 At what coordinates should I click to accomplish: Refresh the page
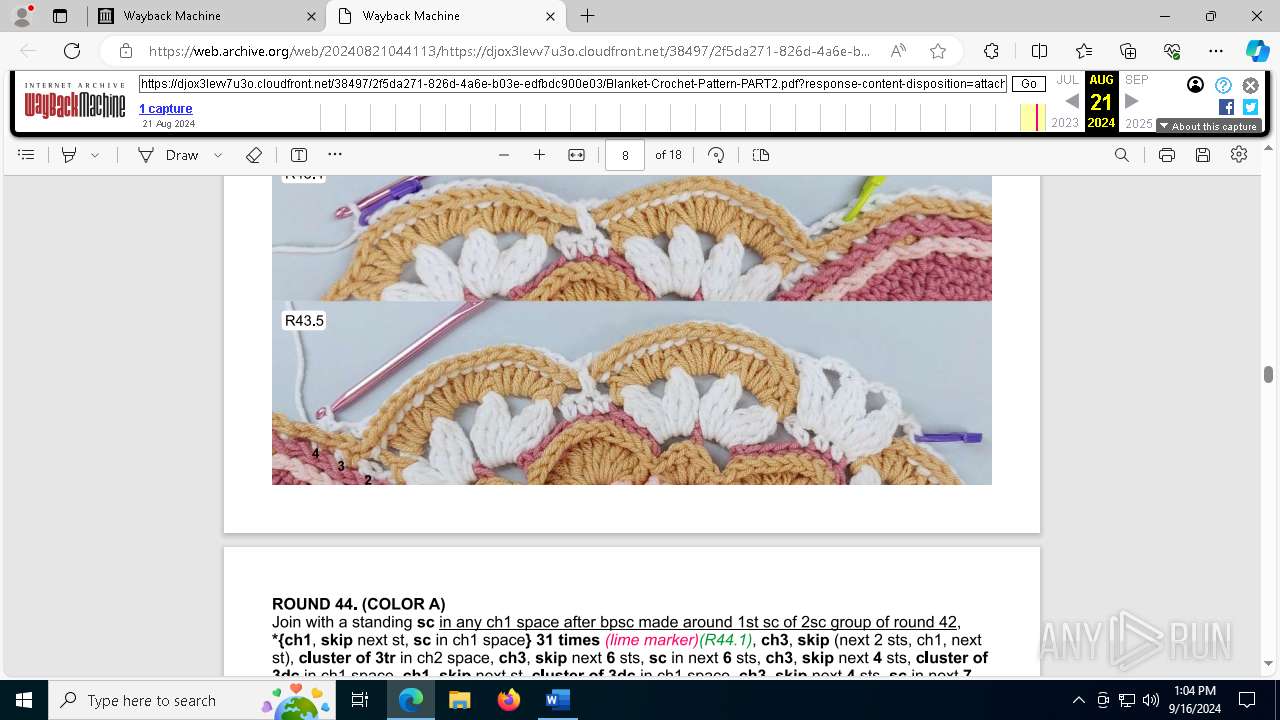(72, 51)
